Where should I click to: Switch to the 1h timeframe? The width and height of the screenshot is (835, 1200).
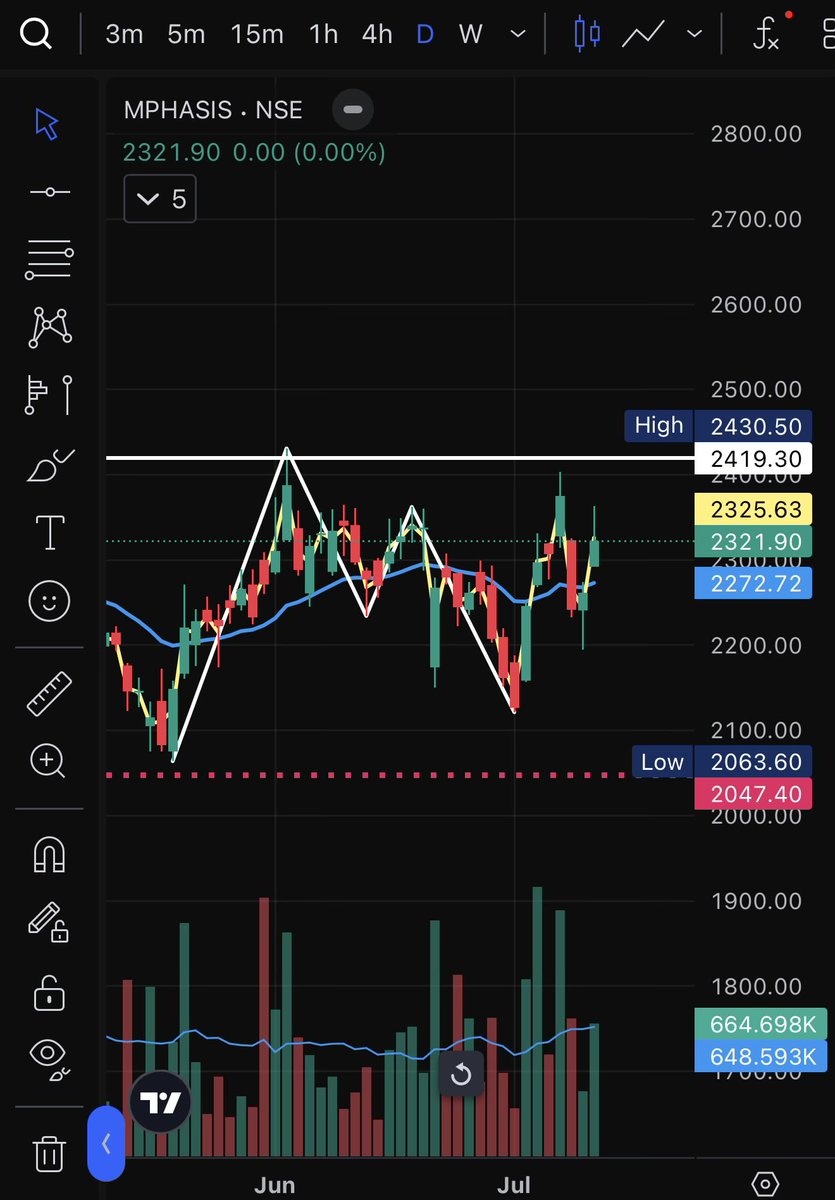pyautogui.click(x=323, y=34)
